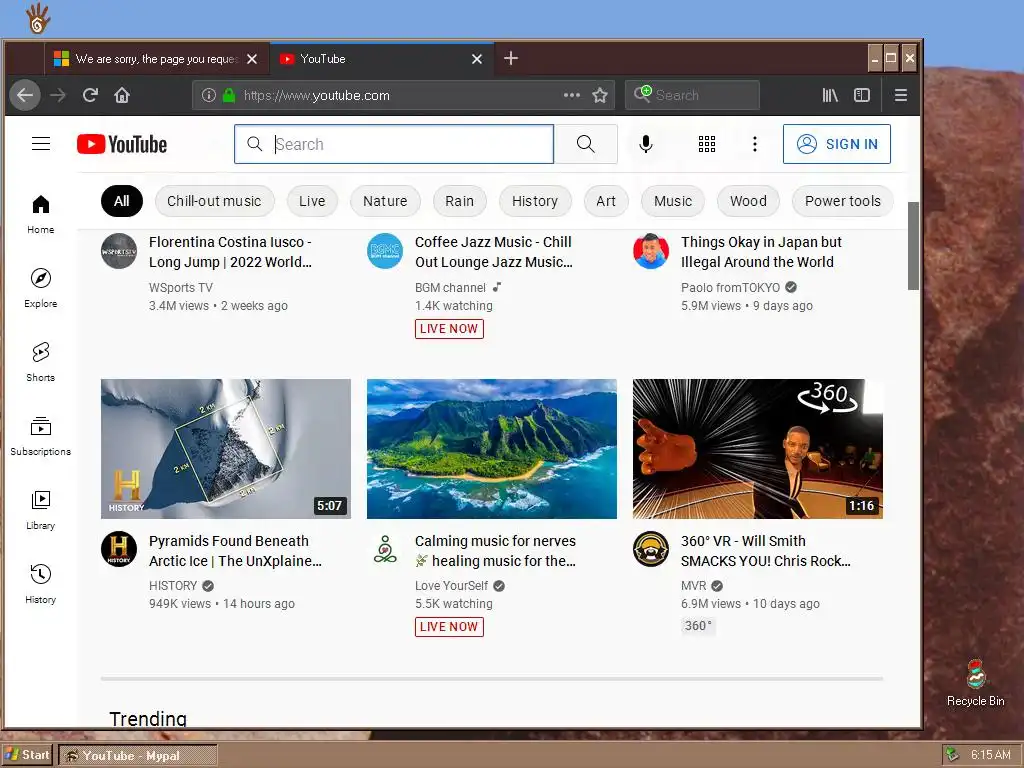The width and height of the screenshot is (1024, 768).
Task: Open the browser home page icon
Action: pyautogui.click(x=121, y=95)
